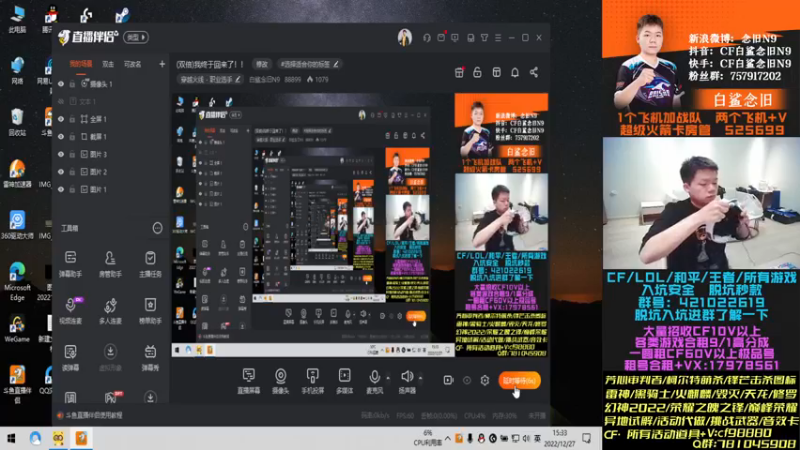Viewport: 800px width, 450px height.
Task: Click the 扬声器 speaker icon
Action: point(407,377)
